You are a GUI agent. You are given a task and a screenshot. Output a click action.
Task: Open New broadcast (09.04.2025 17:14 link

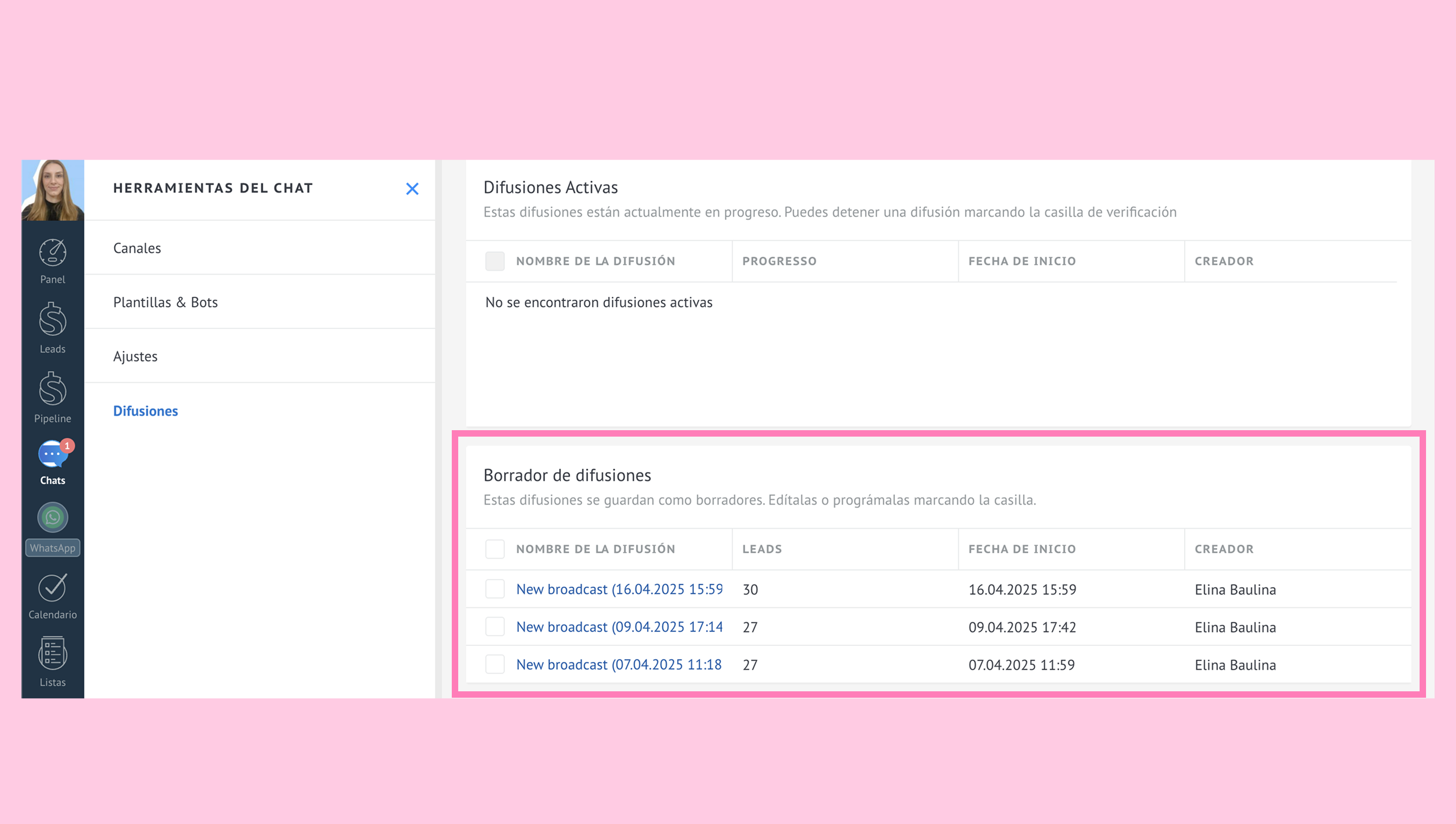pos(619,627)
